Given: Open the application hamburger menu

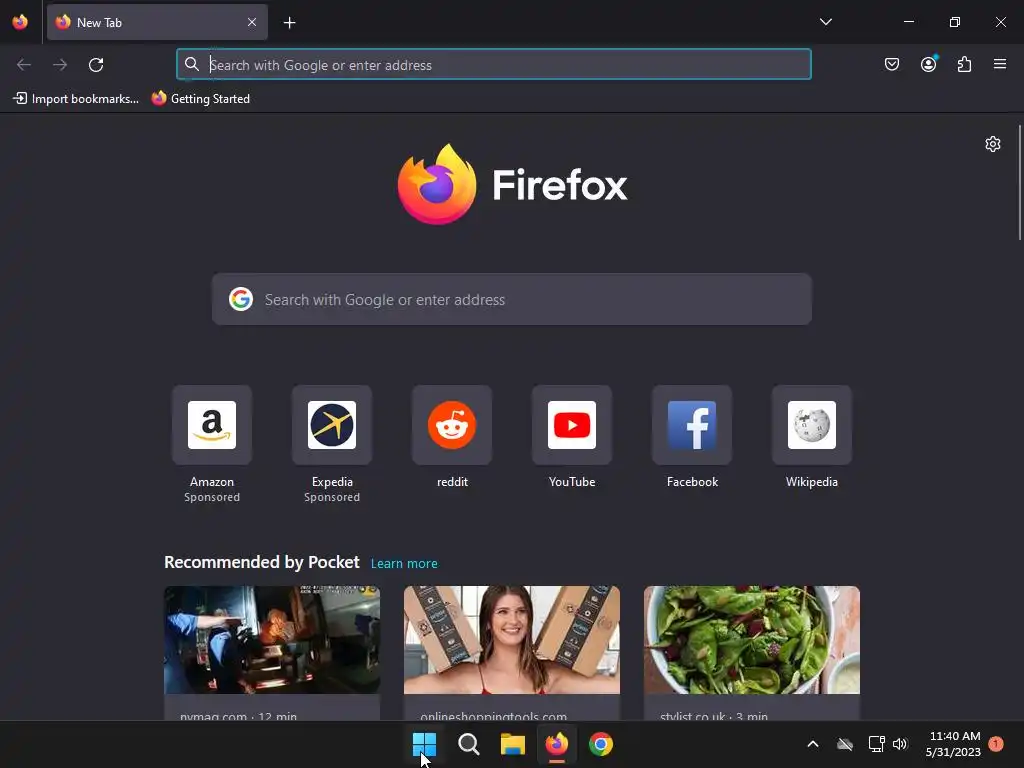Looking at the screenshot, I should tap(999, 64).
